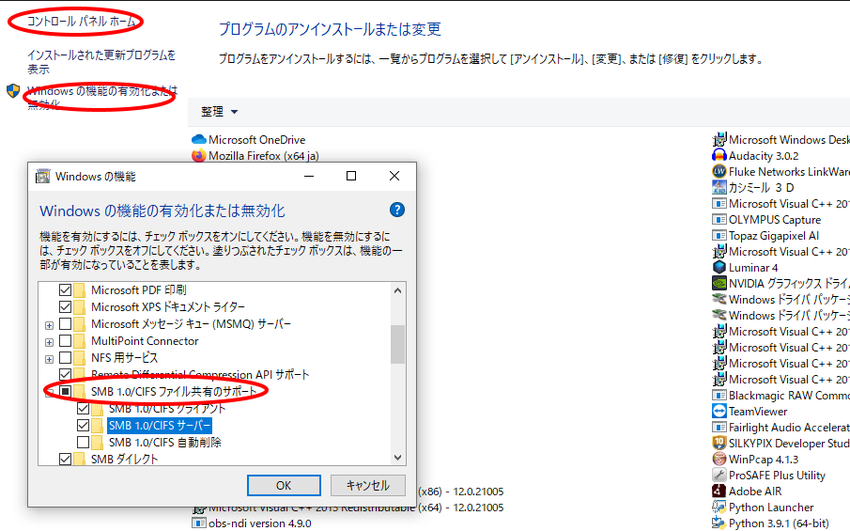
Task: Uncheck the Microsoft PDF 印刷 checkbox
Action: point(65,290)
